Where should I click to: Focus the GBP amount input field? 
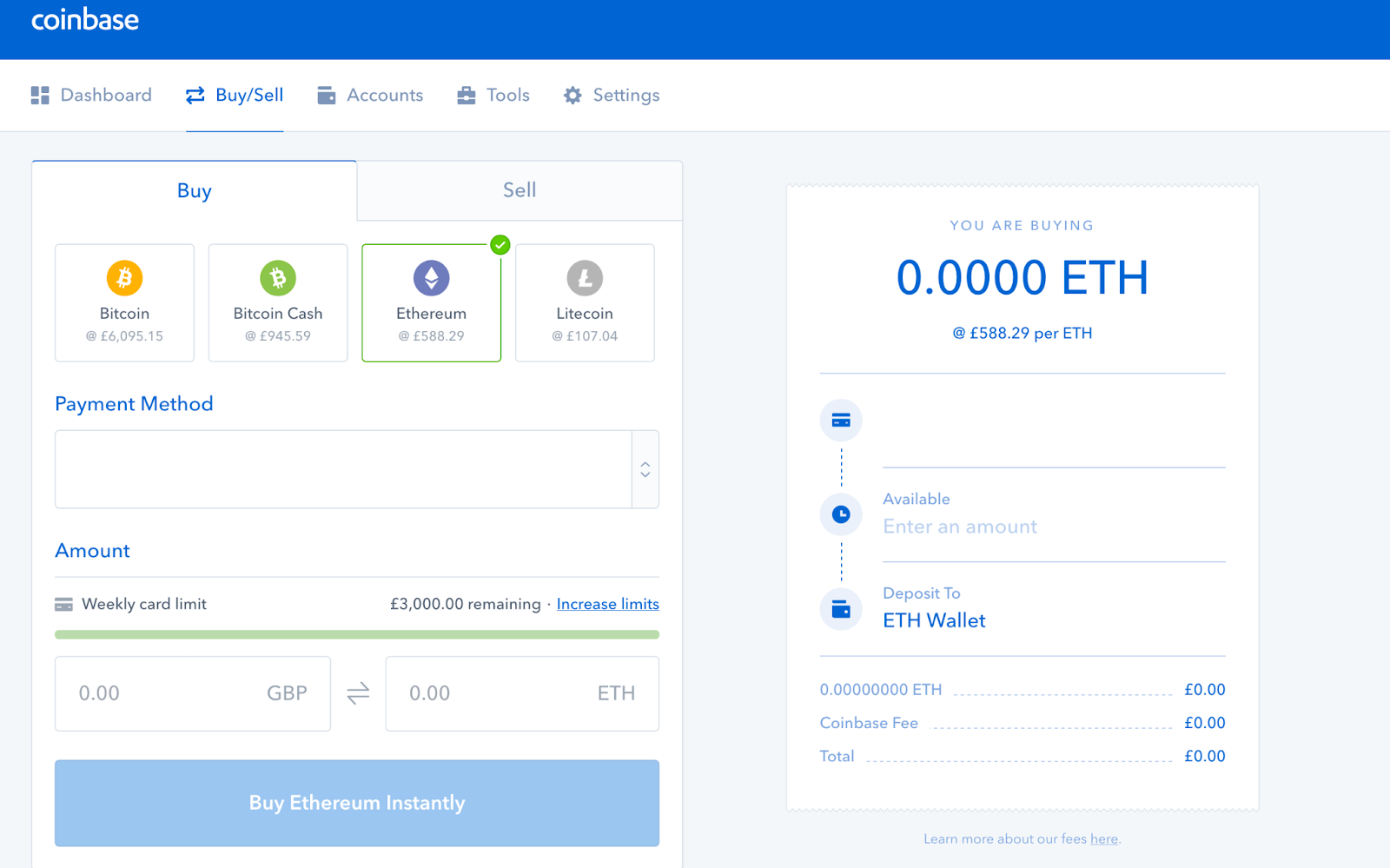pos(193,693)
